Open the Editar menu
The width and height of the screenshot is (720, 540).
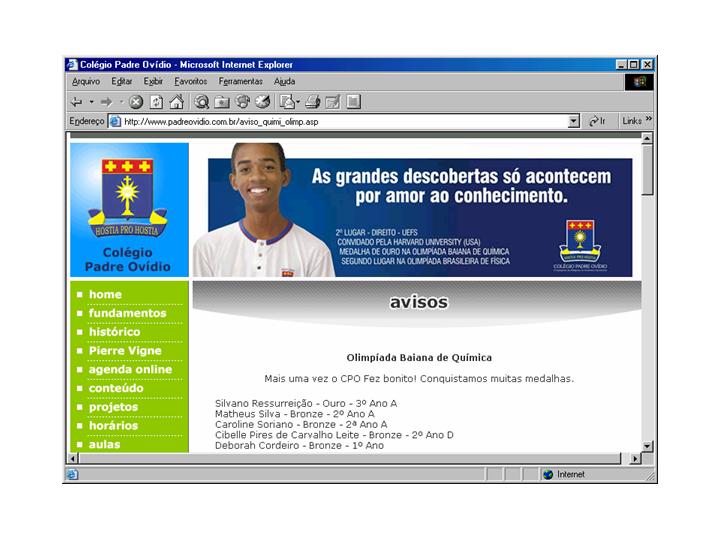coord(122,81)
